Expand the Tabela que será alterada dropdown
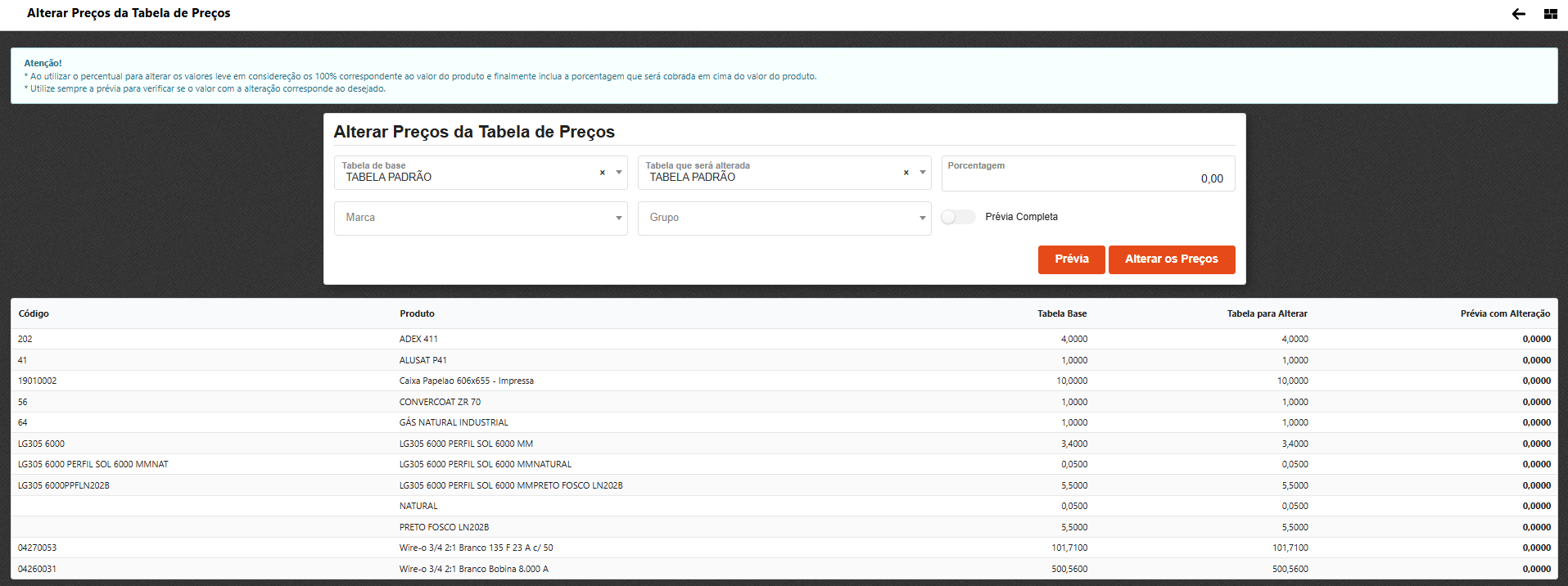The image size is (1568, 586). coord(923,173)
